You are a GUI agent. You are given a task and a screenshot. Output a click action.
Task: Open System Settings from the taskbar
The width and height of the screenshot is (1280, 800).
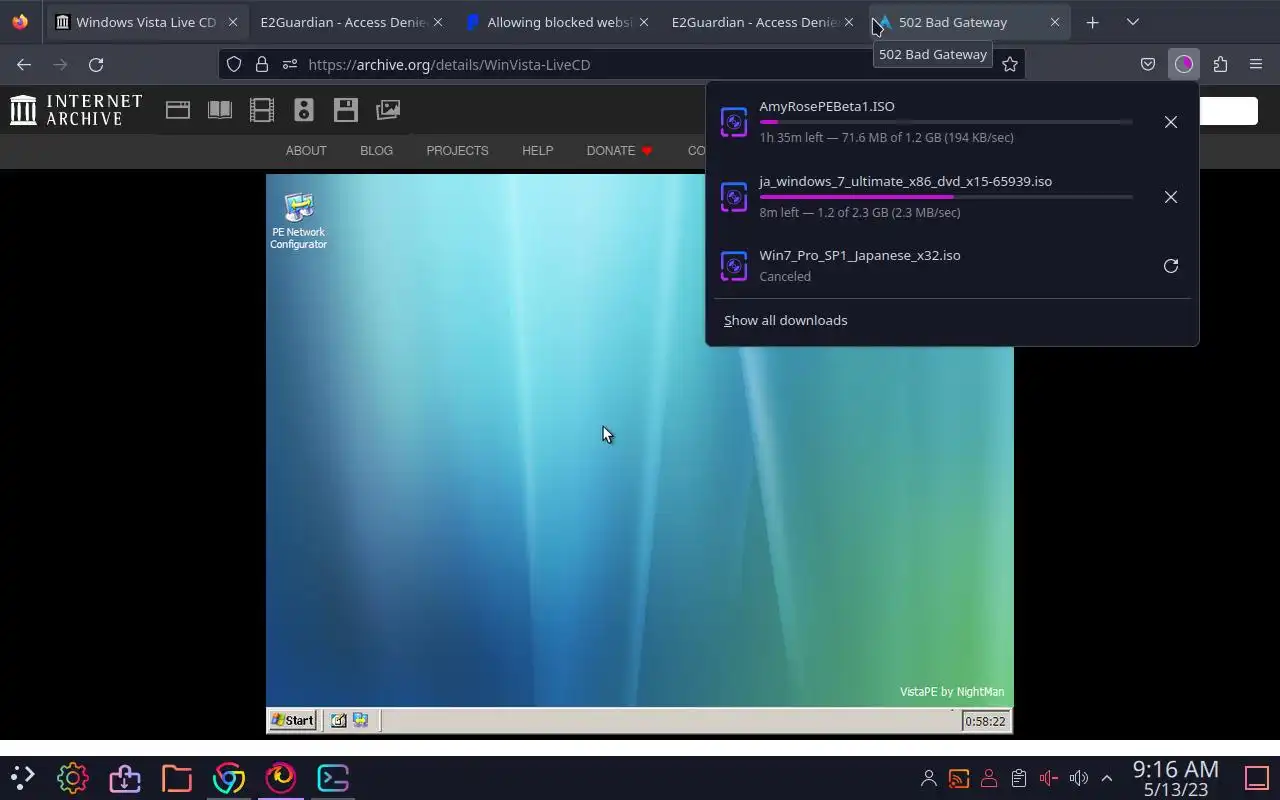coord(73,777)
